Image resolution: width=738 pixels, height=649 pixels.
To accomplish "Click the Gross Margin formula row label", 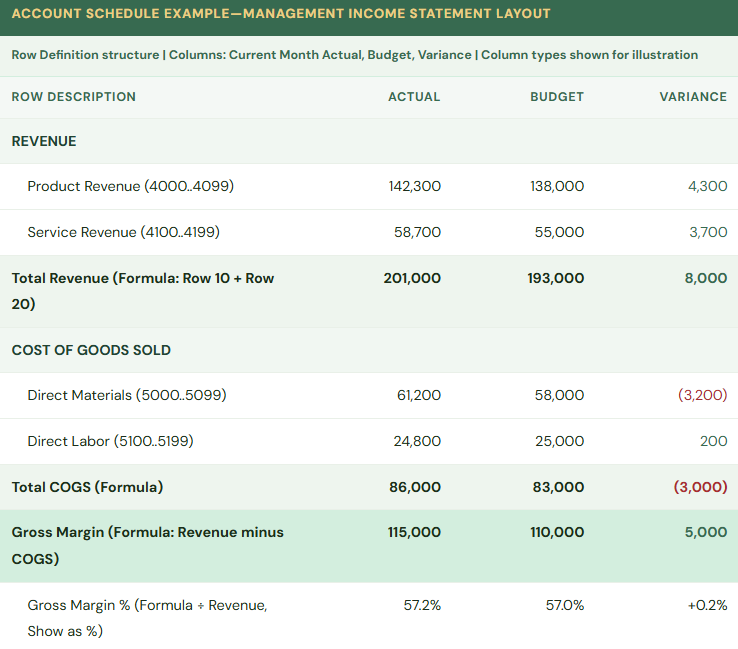I will pyautogui.click(x=147, y=545).
